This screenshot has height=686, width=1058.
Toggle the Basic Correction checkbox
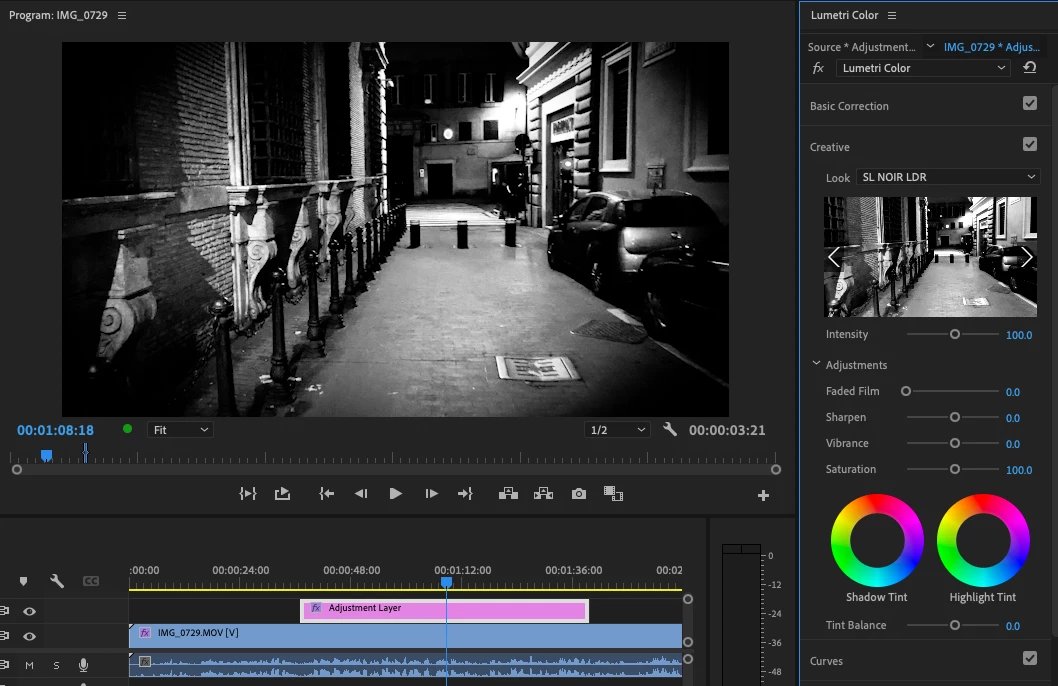click(1030, 104)
